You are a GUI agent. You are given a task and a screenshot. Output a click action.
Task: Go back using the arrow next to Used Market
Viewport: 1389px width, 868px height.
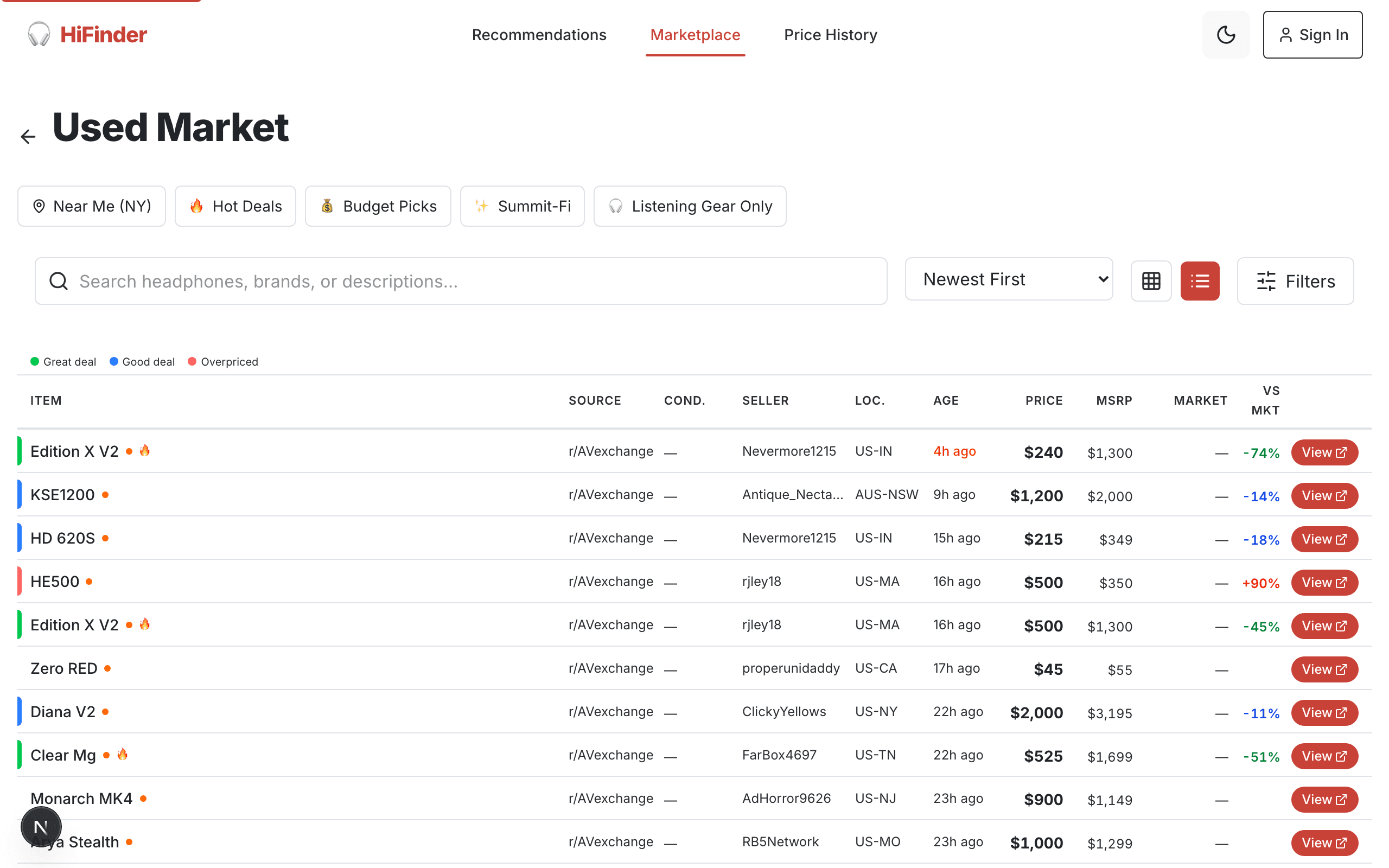click(28, 136)
